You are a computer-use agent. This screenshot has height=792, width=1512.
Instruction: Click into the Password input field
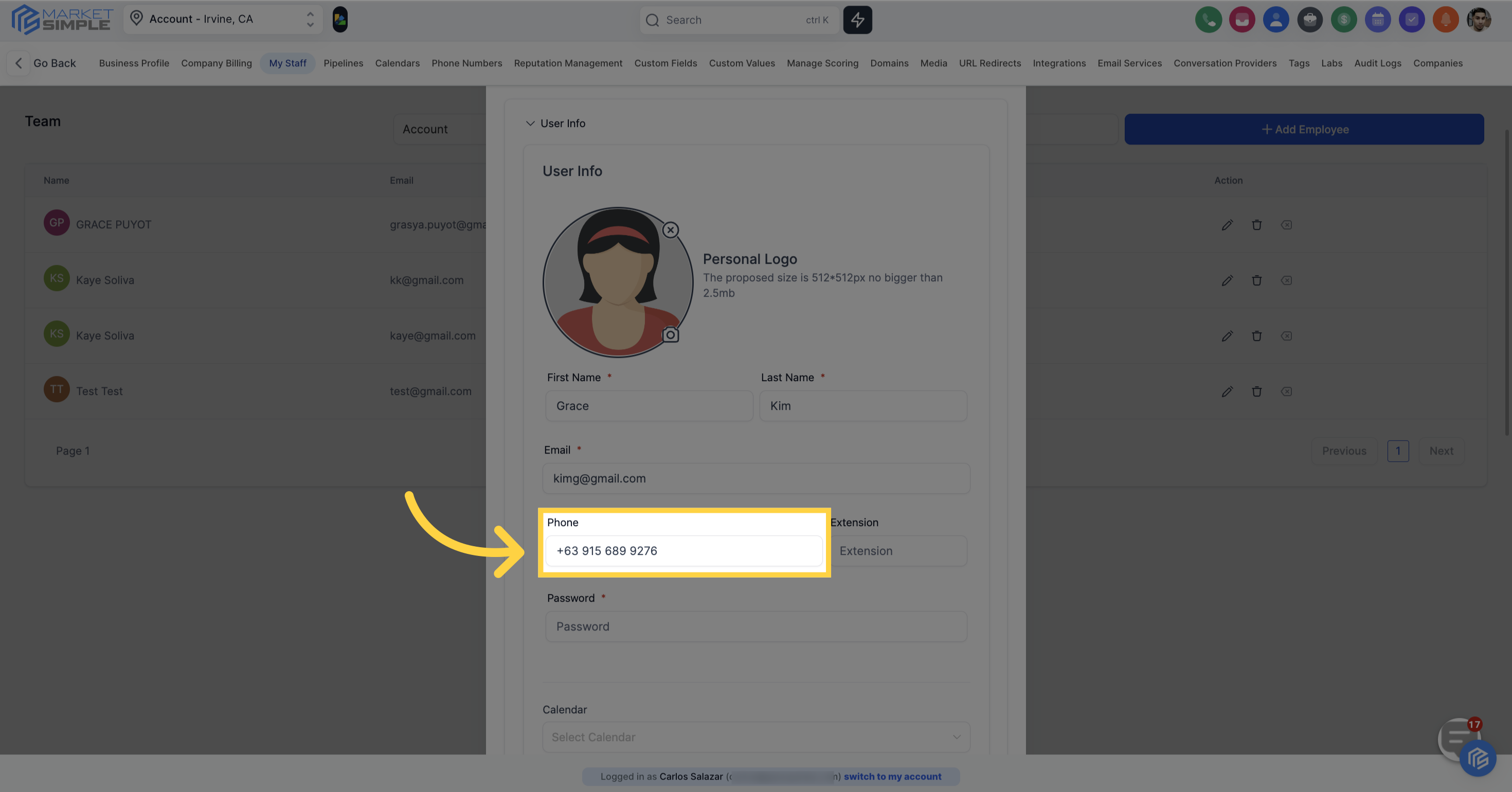coord(756,626)
